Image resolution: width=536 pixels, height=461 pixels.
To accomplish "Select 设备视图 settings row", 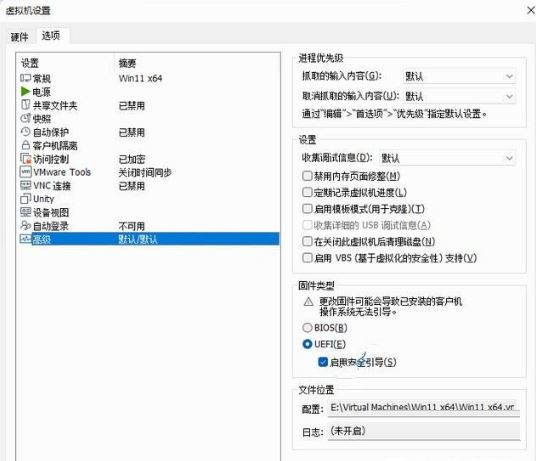I will [x=149, y=212].
